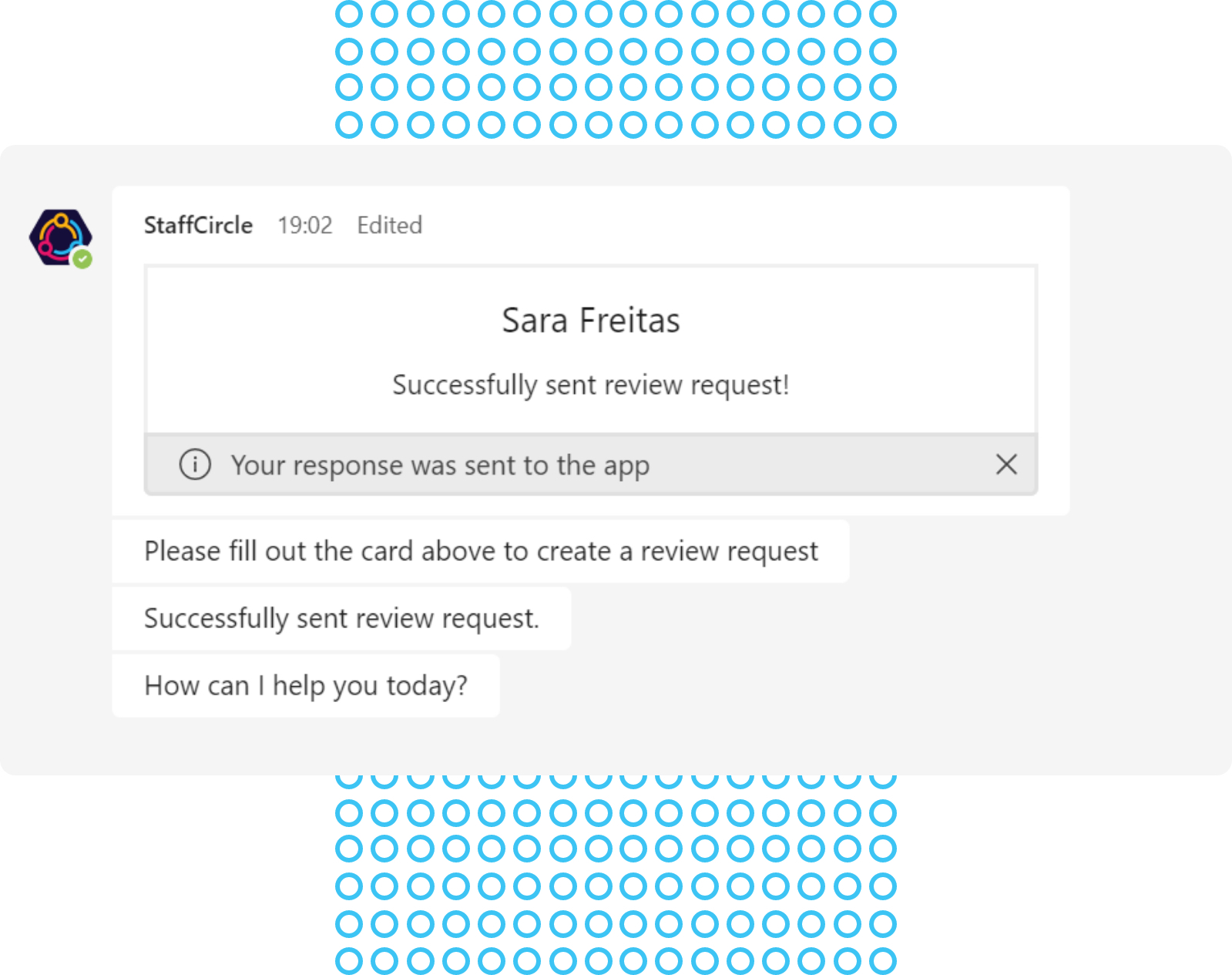This screenshot has width=1232, height=975.
Task: Select the Please fill out the card message
Action: click(481, 551)
